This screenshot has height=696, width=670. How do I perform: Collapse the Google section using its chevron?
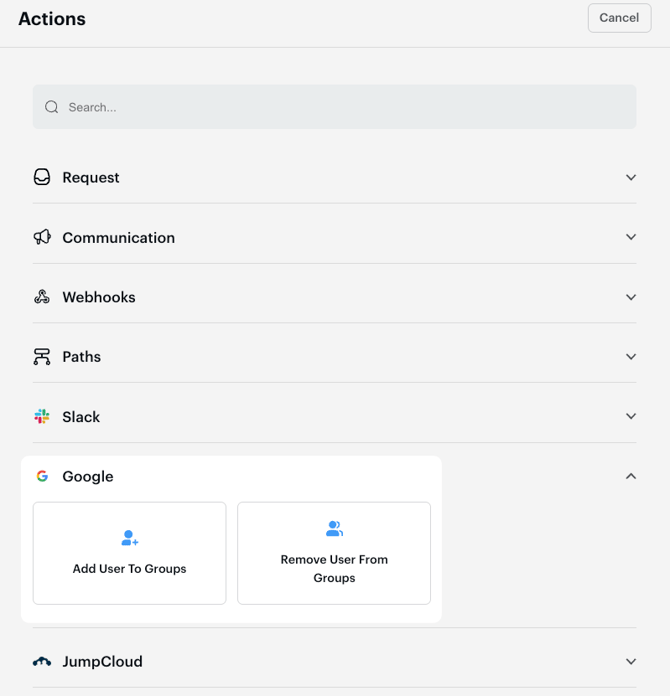pyautogui.click(x=631, y=477)
